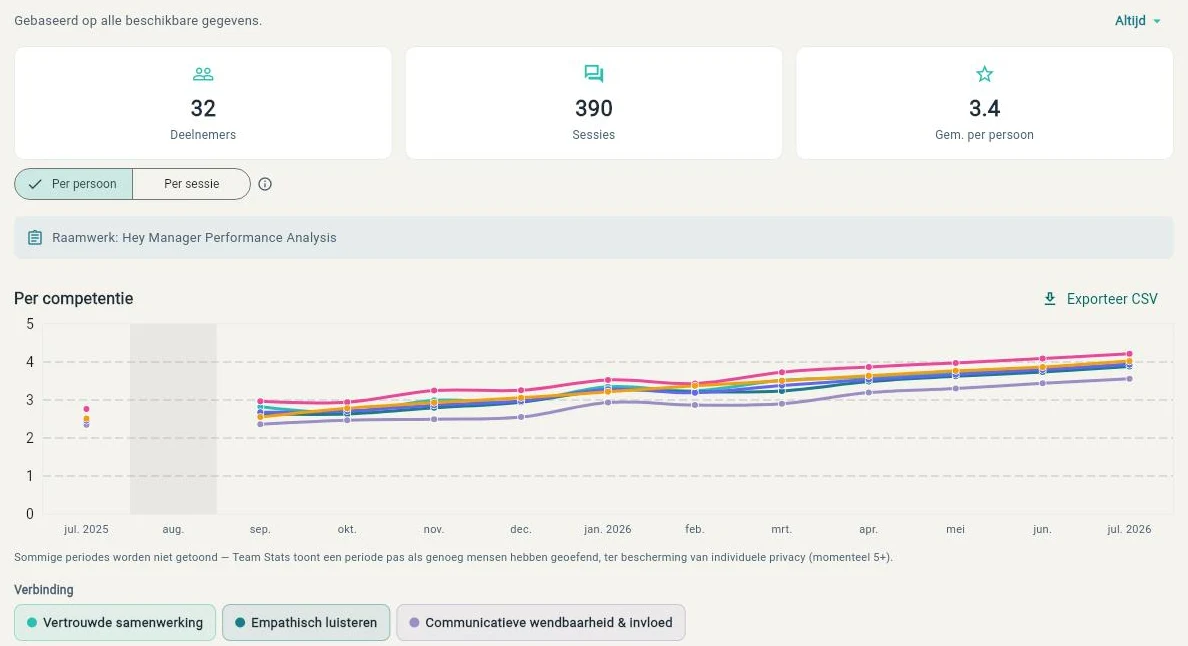Click the dark teal dot on Empathisch luisteren
The width and height of the screenshot is (1188, 646).
click(x=240, y=623)
